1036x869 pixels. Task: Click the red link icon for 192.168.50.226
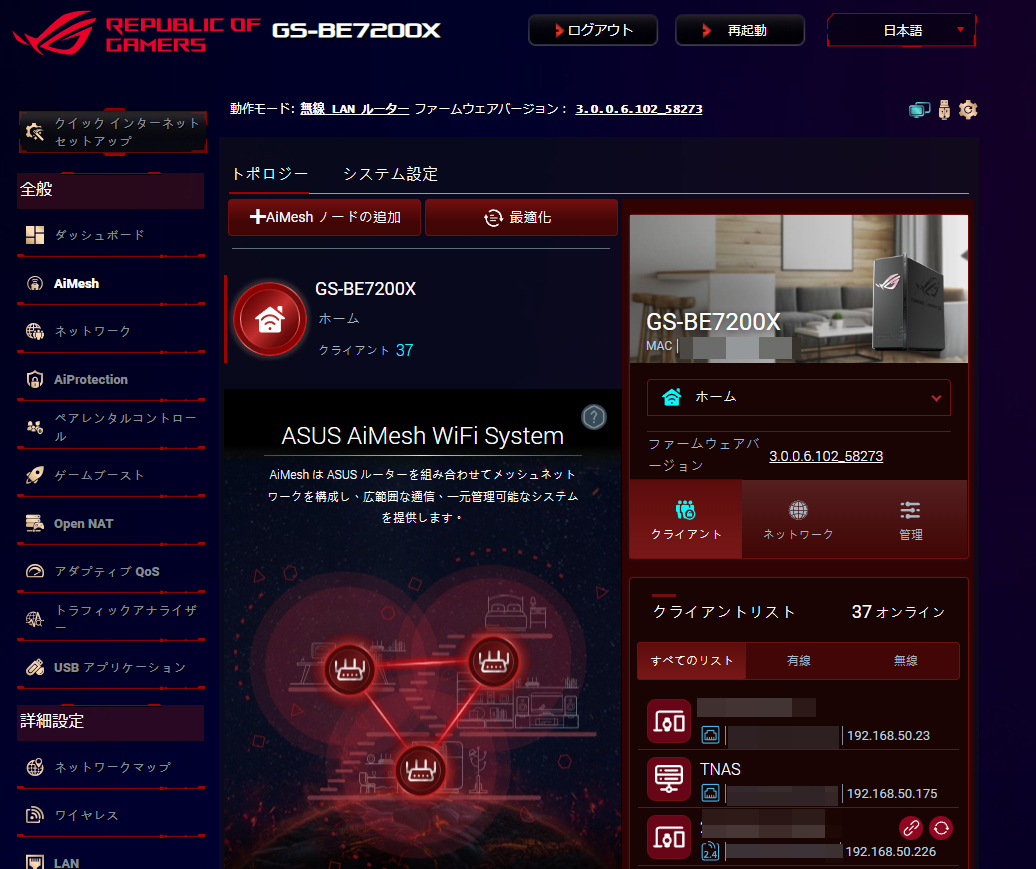(910, 827)
